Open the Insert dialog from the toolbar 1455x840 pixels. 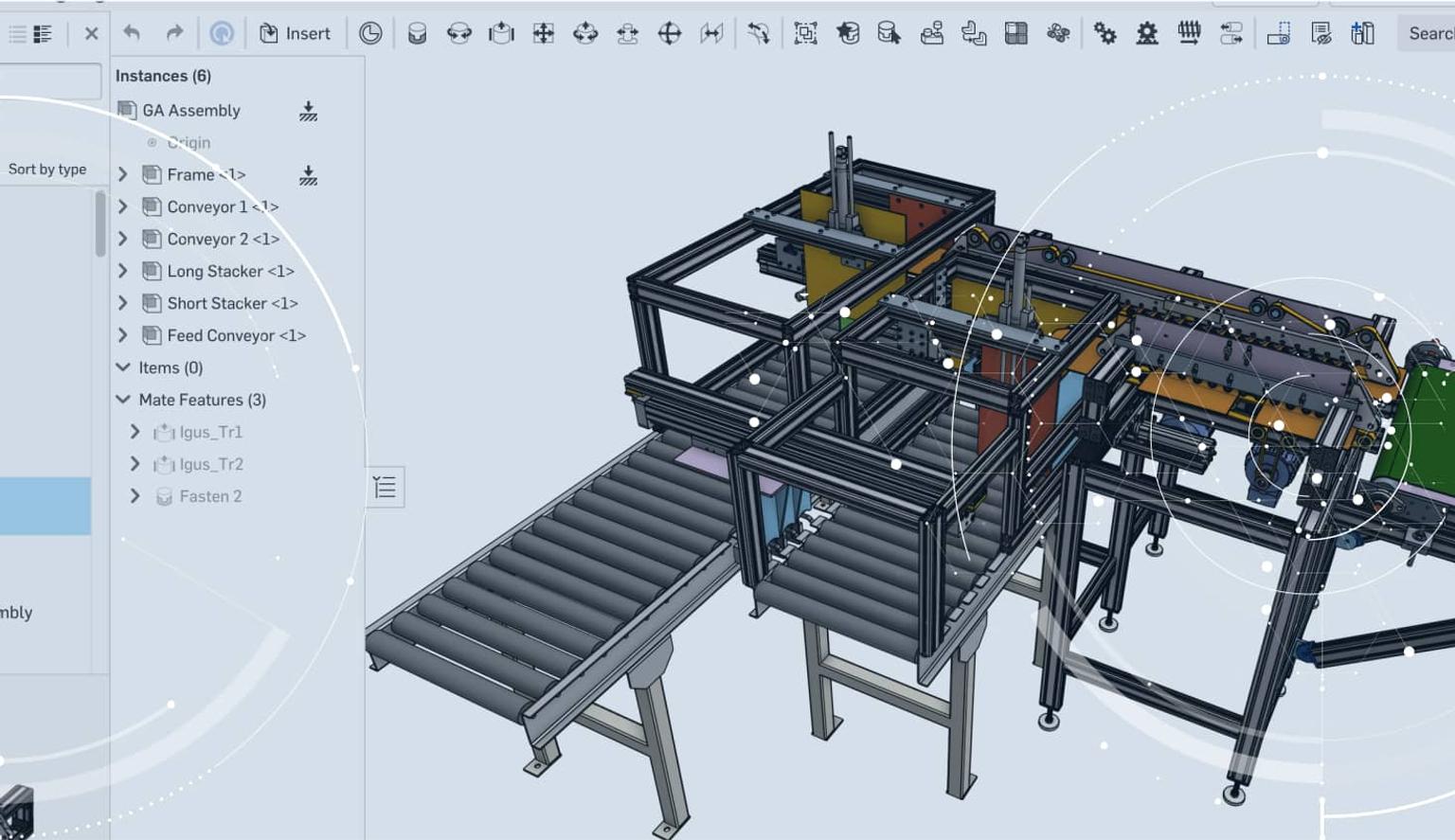[x=296, y=33]
